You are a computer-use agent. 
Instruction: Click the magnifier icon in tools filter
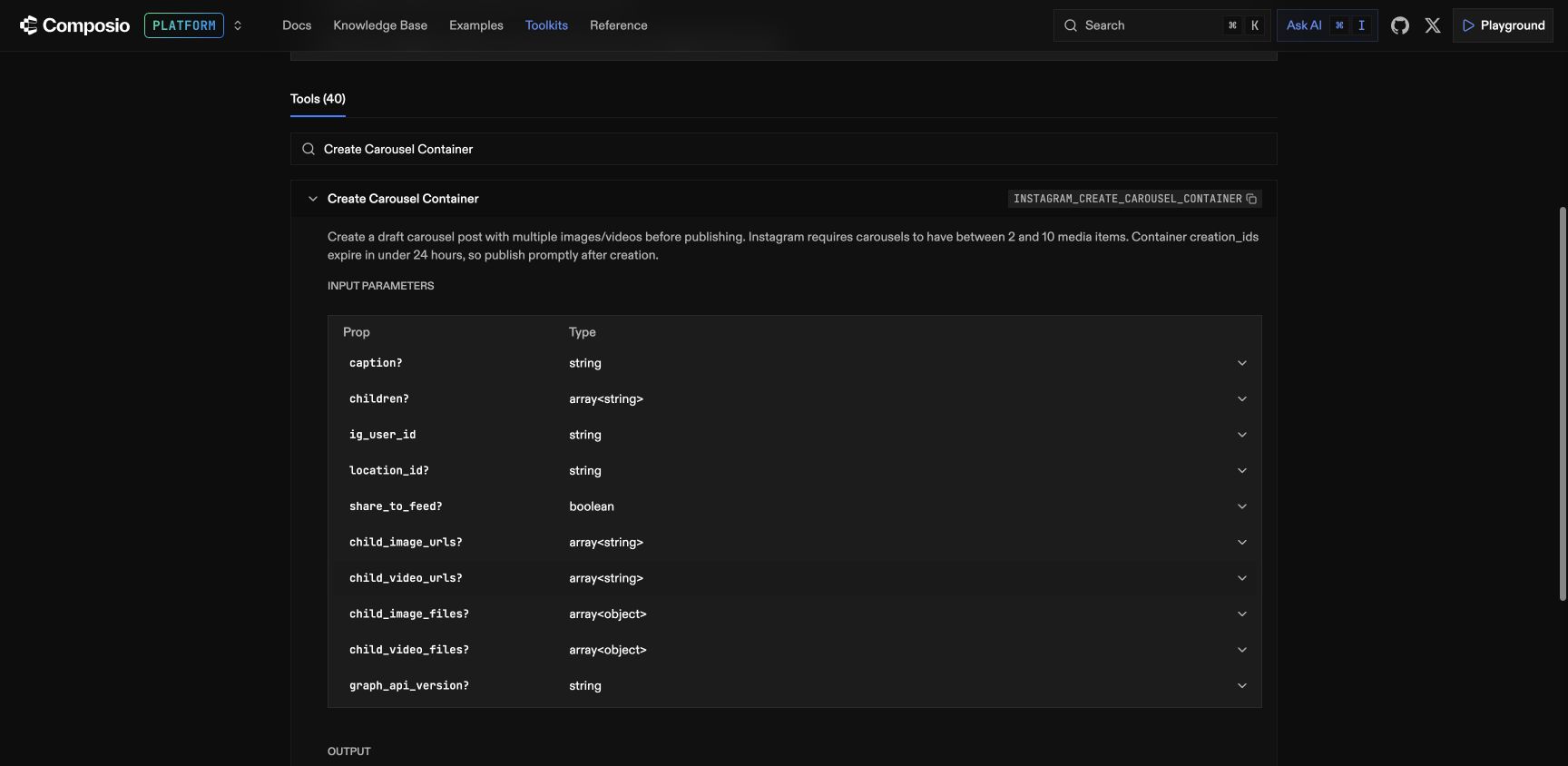point(309,149)
